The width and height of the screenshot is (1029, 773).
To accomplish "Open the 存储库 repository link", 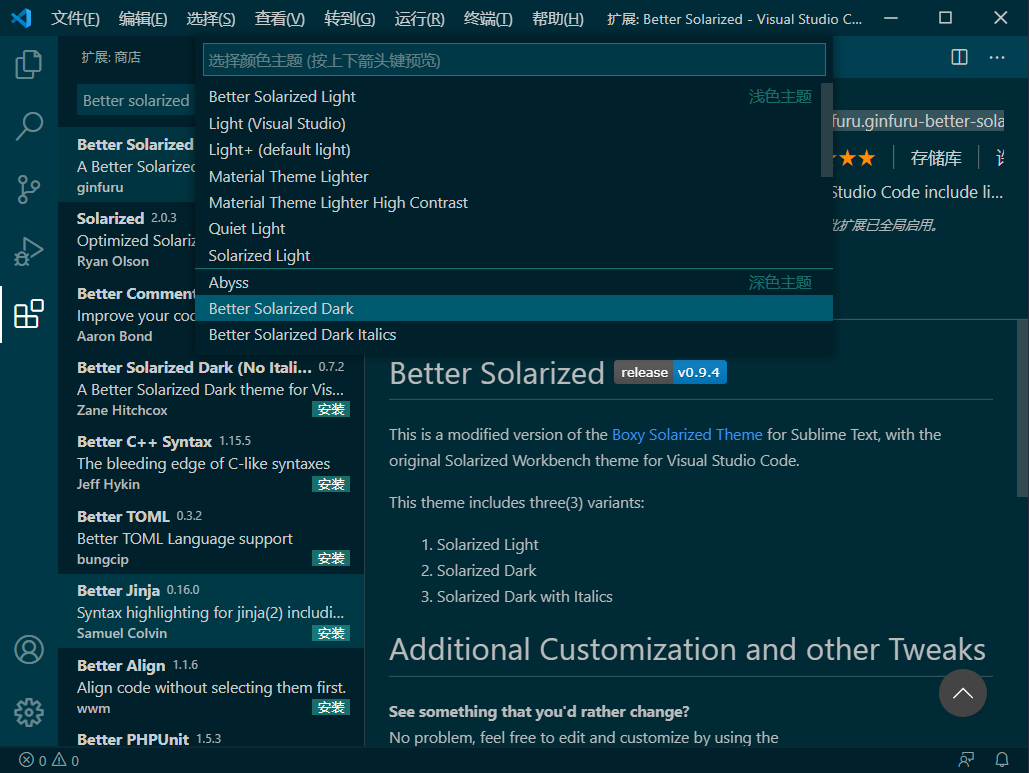I will point(935,158).
